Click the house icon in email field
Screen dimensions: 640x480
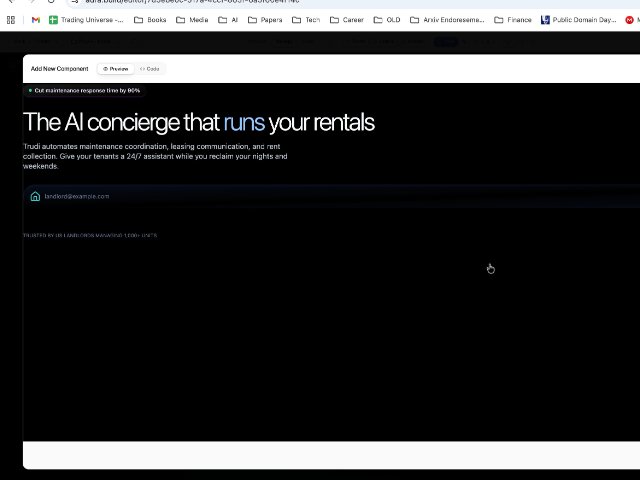[x=35, y=196]
